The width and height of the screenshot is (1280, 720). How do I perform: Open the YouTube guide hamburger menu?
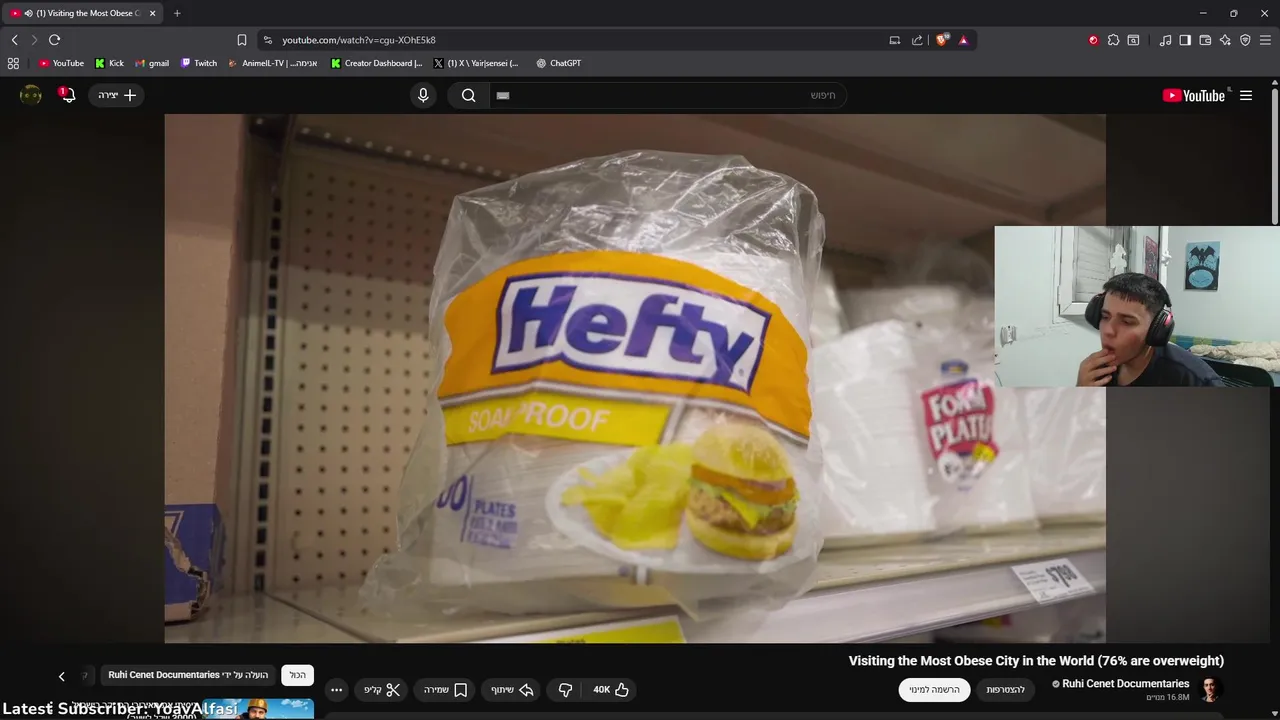(1246, 95)
